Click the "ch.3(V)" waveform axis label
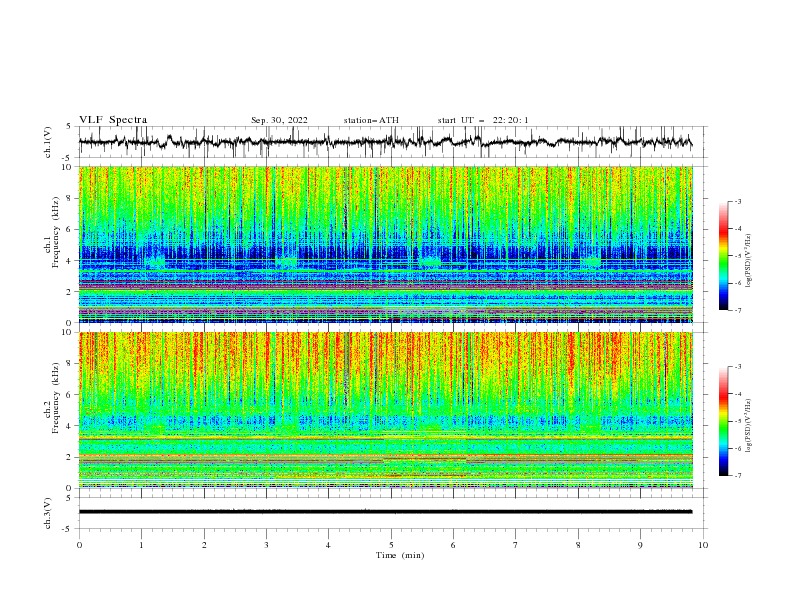792x612 pixels. (48, 513)
